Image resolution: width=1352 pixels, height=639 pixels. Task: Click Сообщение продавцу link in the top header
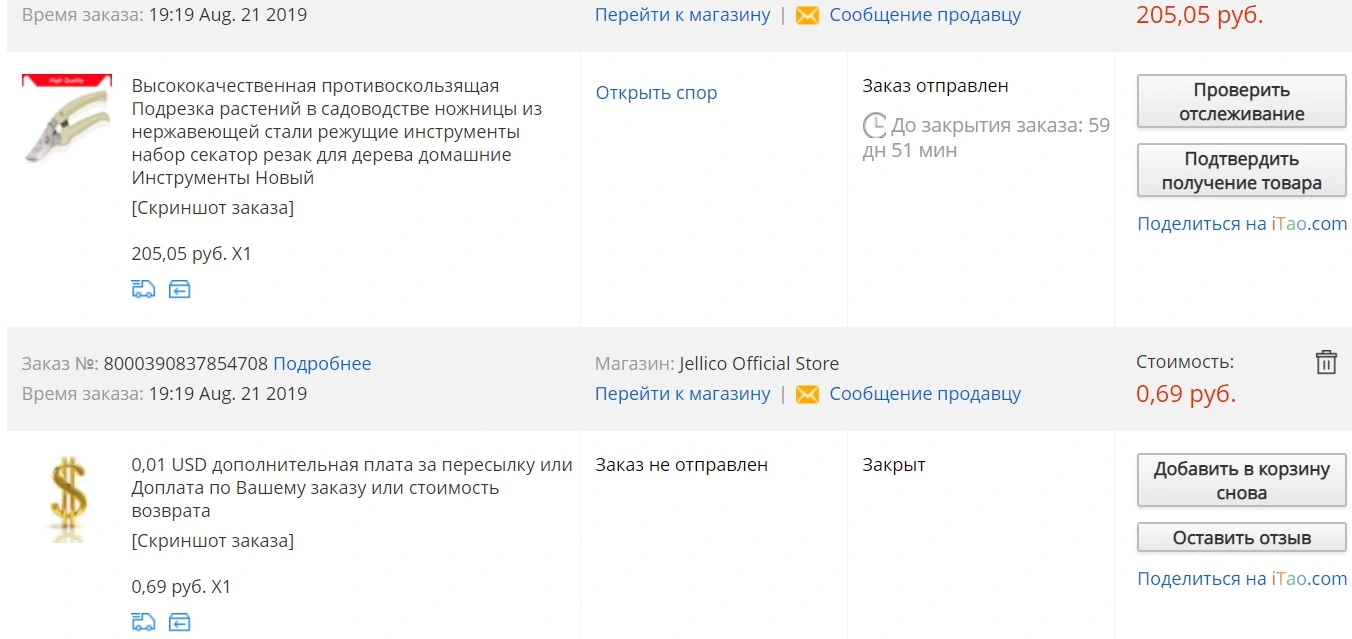pyautogui.click(x=925, y=16)
